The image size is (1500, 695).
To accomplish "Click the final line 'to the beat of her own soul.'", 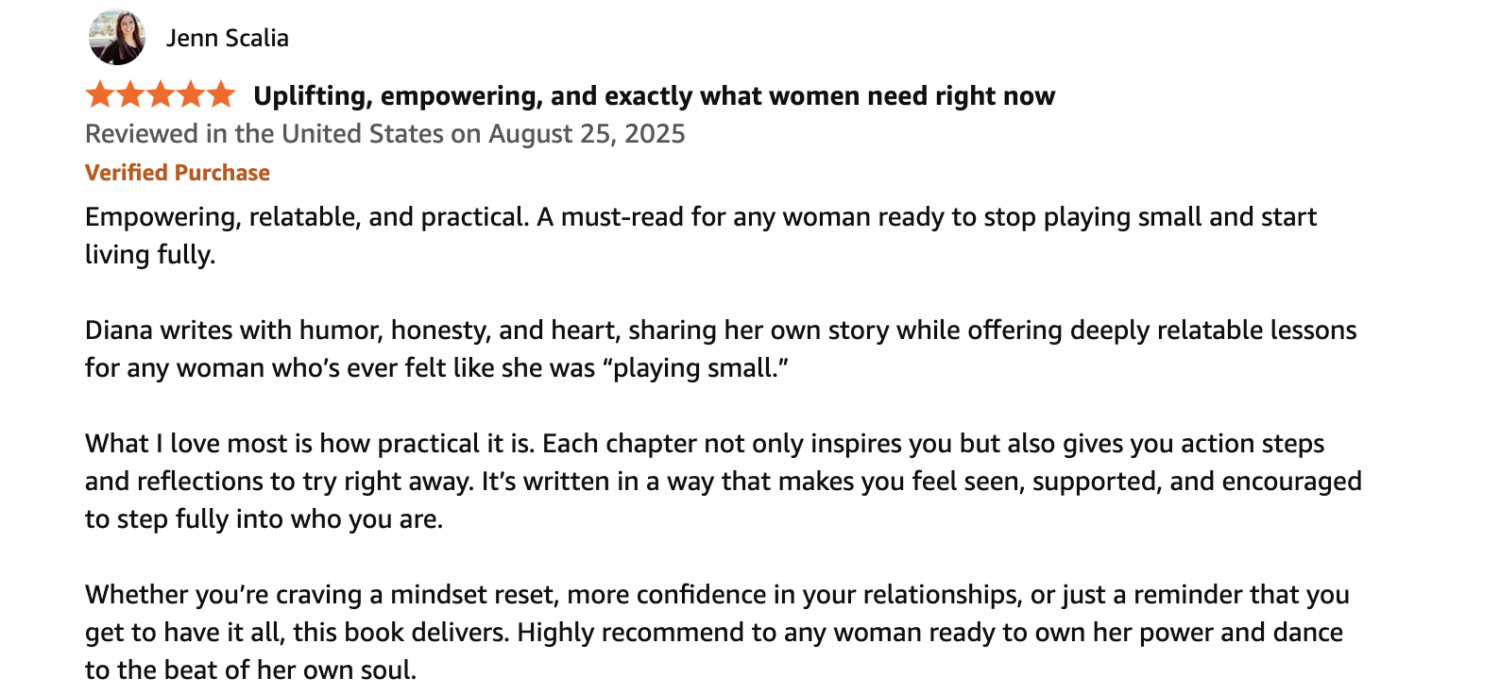I will 250,670.
